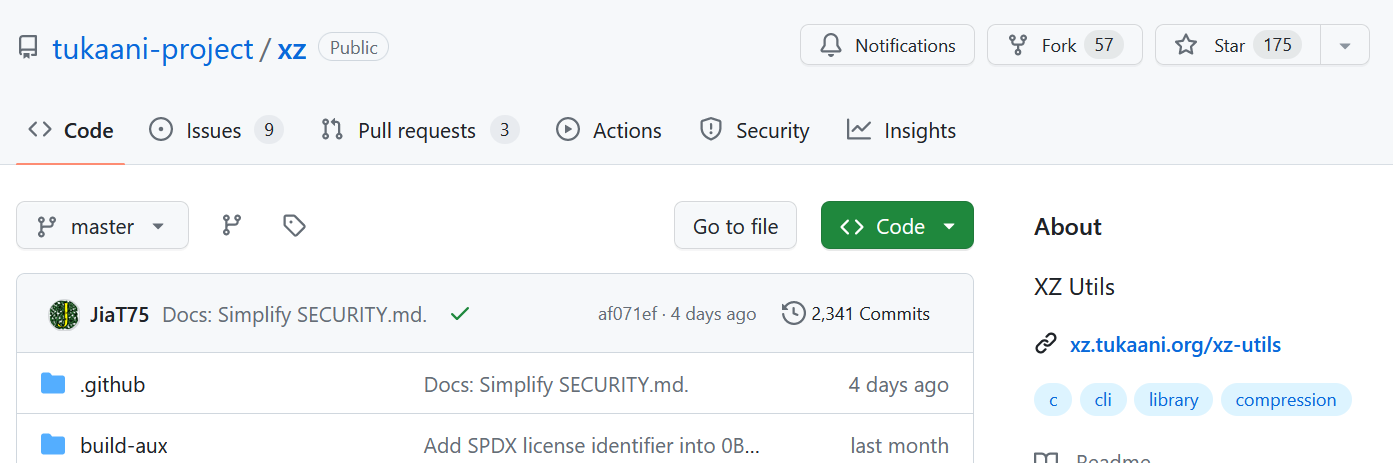The width and height of the screenshot is (1393, 463).
Task: Click the branches icon next to master
Action: [232, 226]
